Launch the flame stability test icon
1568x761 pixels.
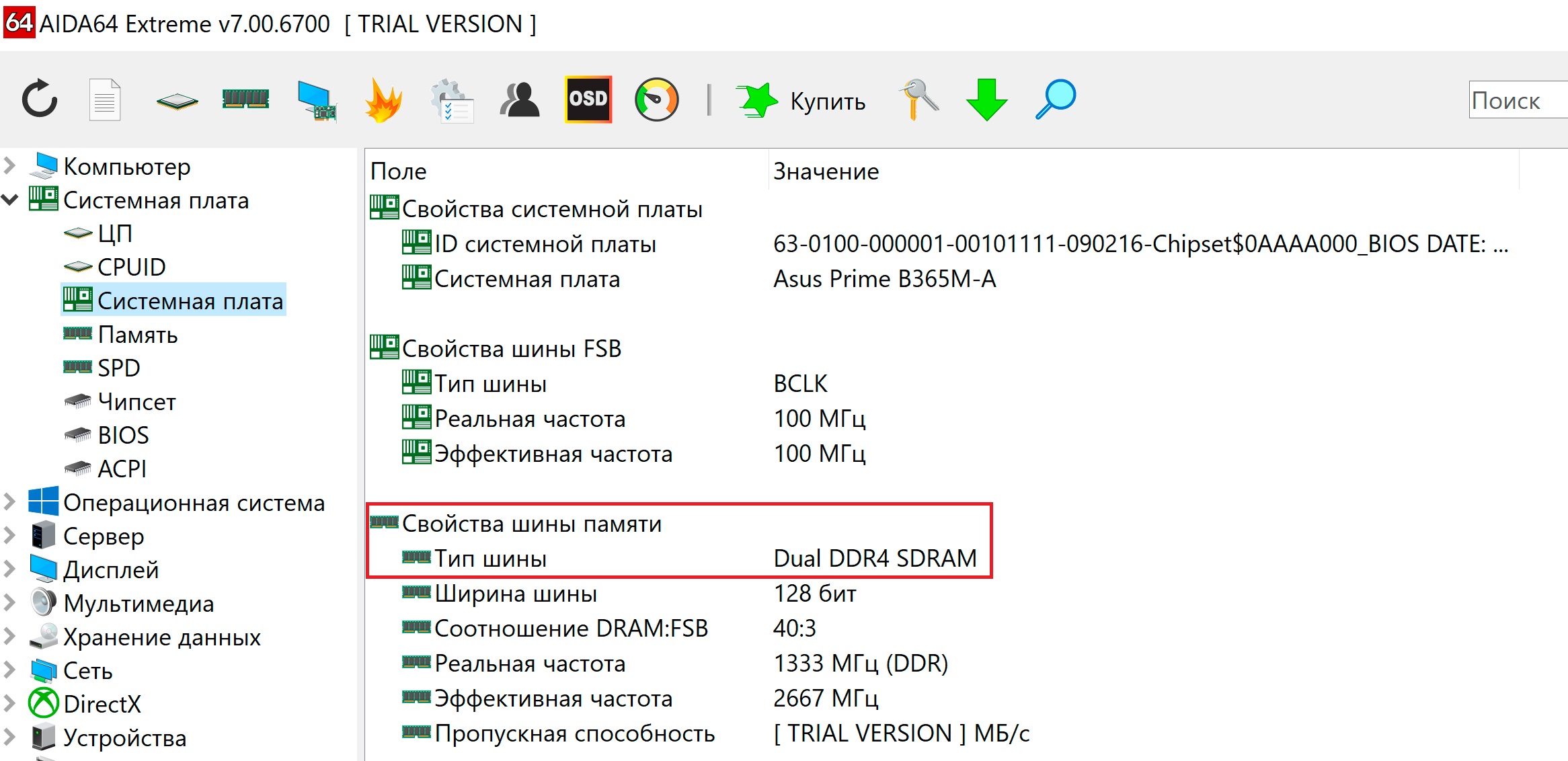383,100
